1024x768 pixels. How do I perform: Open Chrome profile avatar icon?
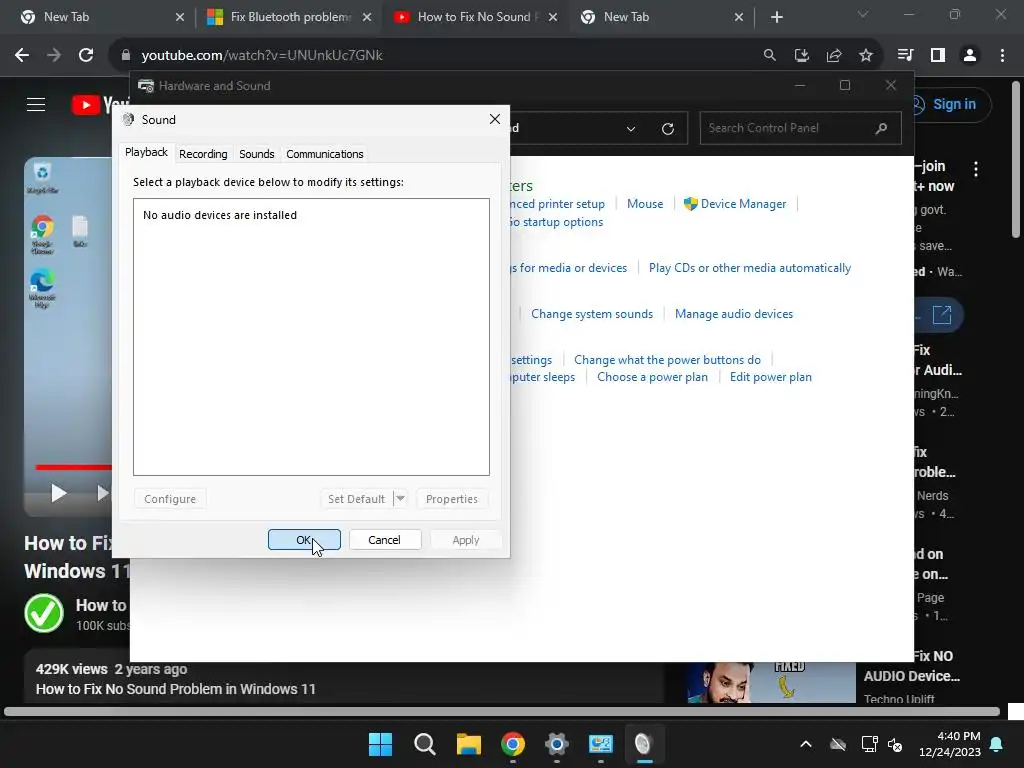point(970,56)
